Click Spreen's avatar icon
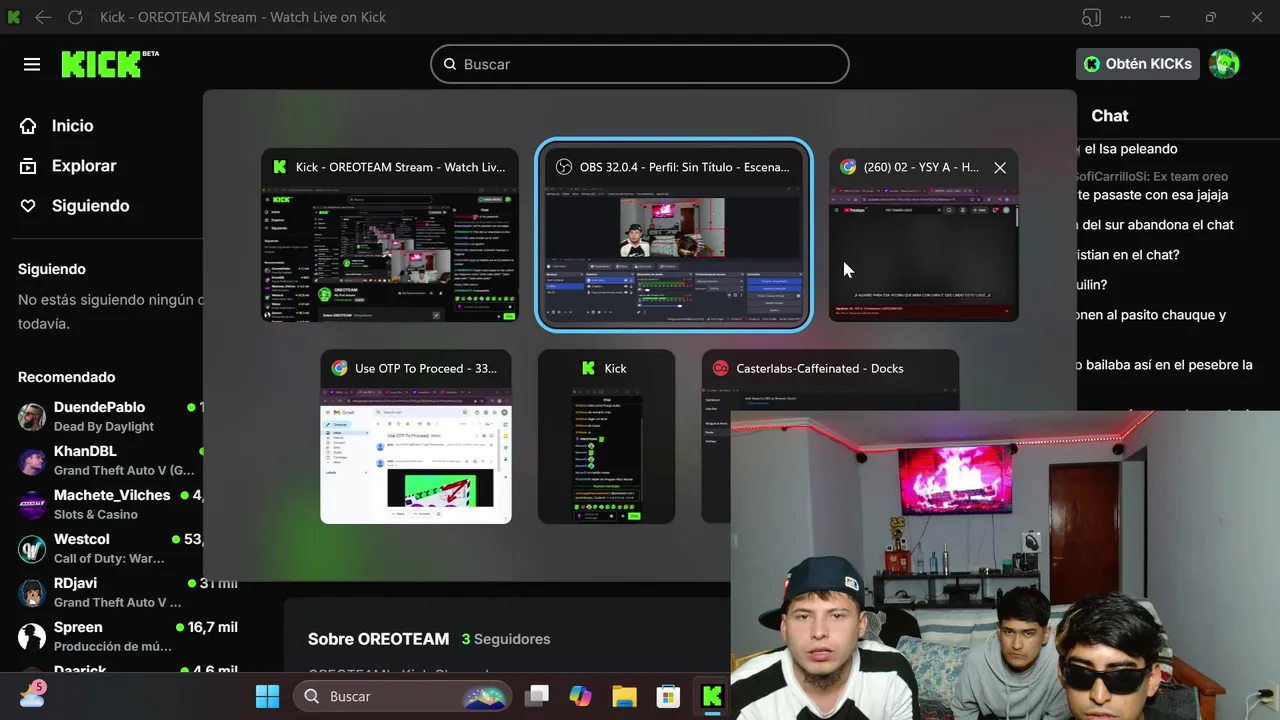This screenshot has width=1280, height=720. pyautogui.click(x=32, y=637)
